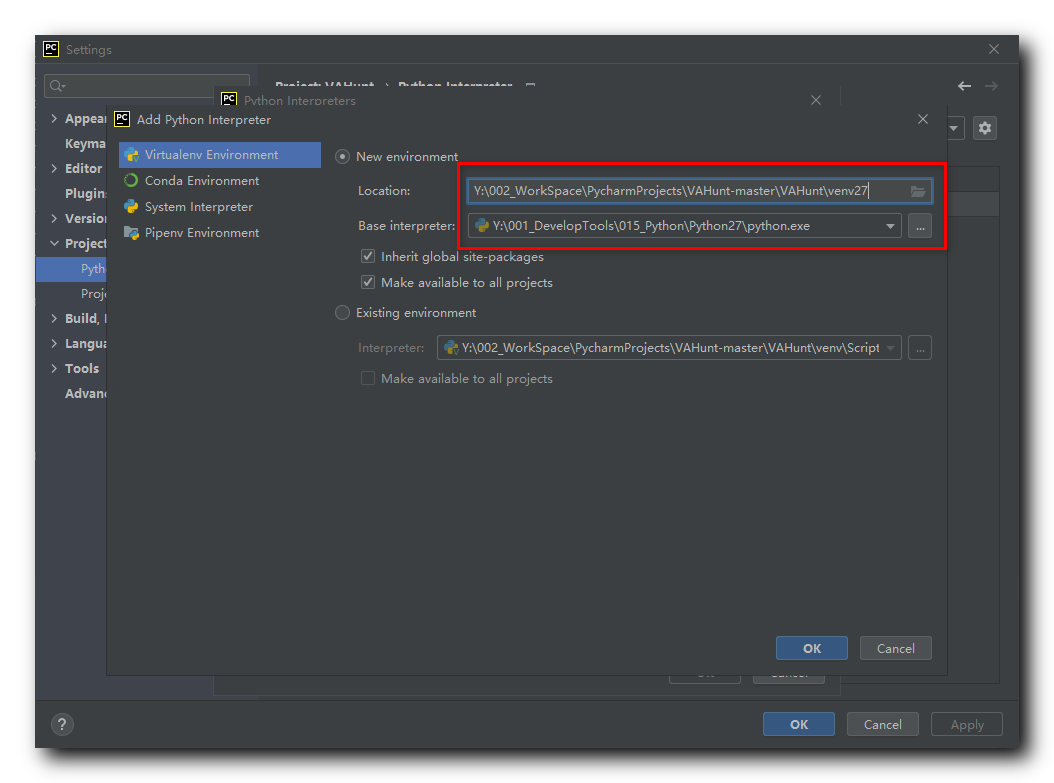
Task: Select Project Structure item under Project
Action: pyautogui.click(x=93, y=293)
